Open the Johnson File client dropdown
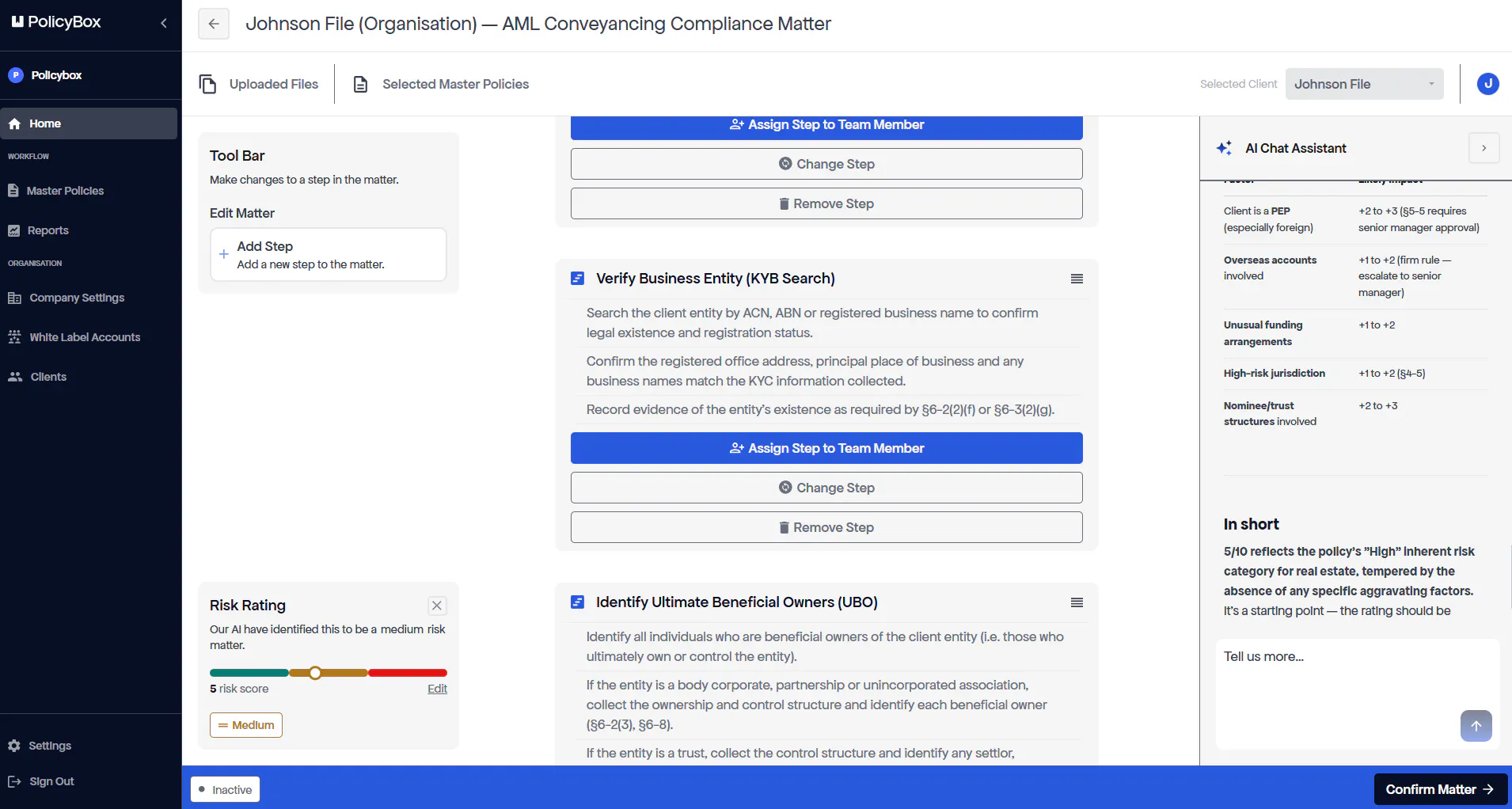This screenshot has width=1512, height=809. point(1365,84)
